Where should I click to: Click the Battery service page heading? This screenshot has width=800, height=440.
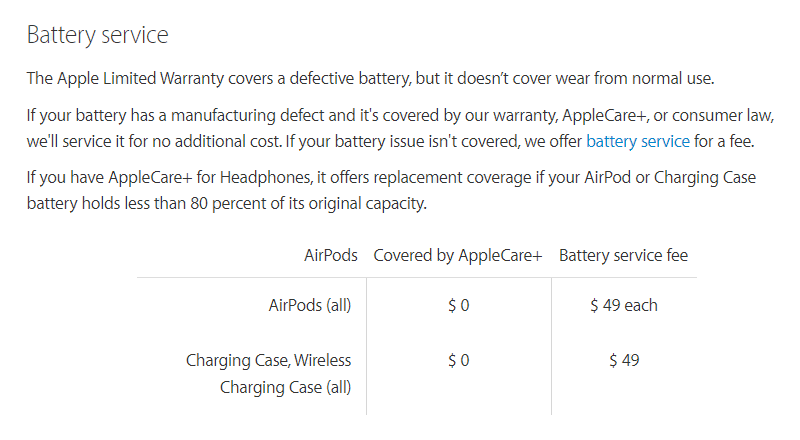[97, 35]
